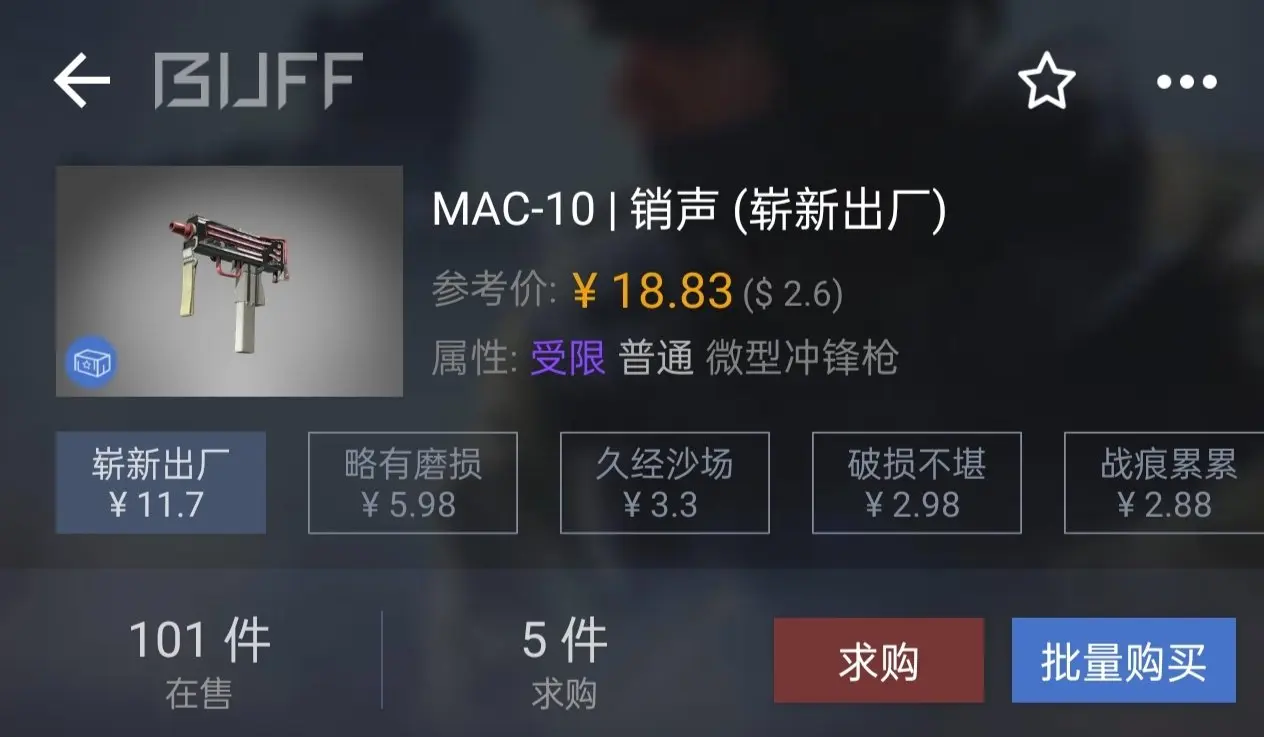Favorite this item with the star icon
The width and height of the screenshot is (1264, 737).
coord(1046,81)
